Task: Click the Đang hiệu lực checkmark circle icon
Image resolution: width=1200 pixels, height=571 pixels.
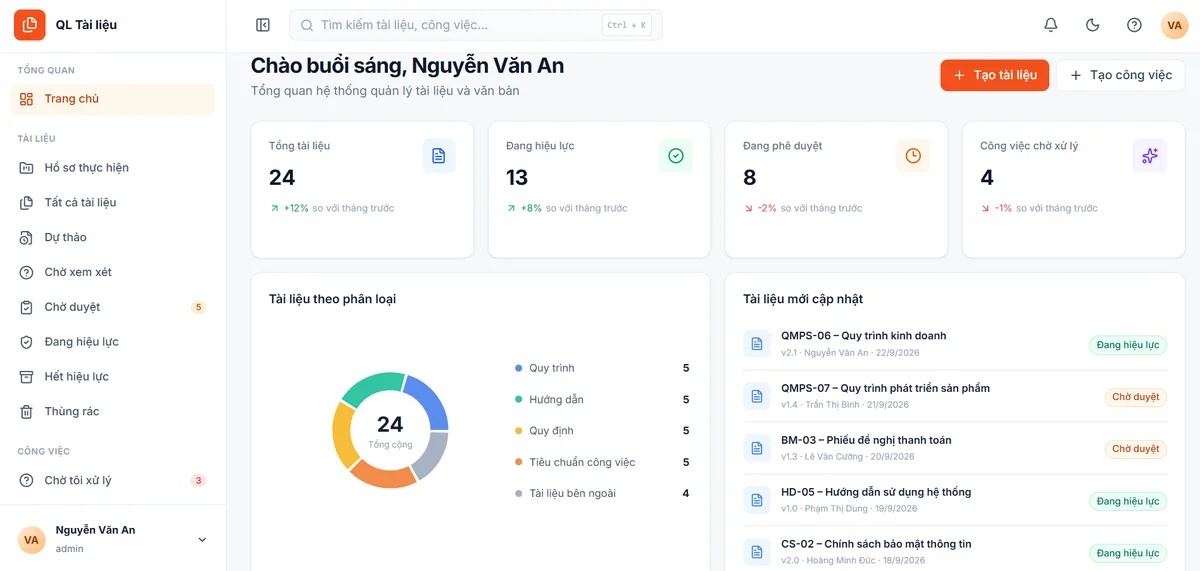Action: click(676, 156)
